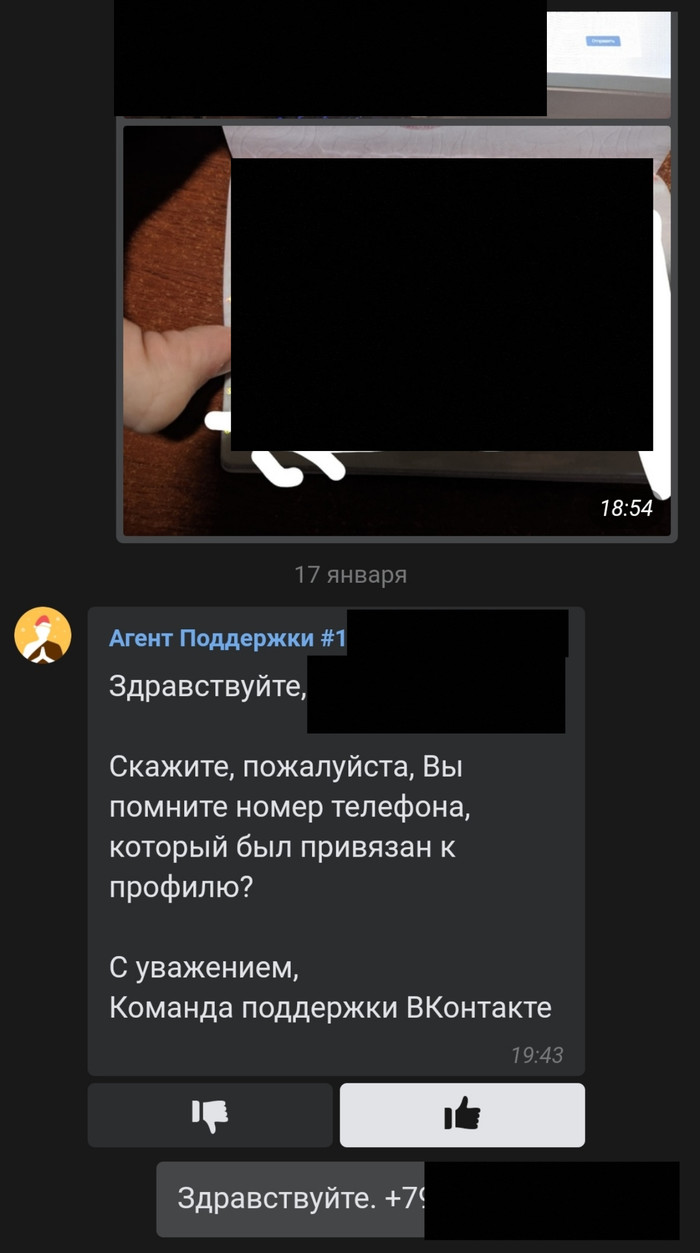Screen dimensions: 700x1253
Task: Tap the redacted block after agent's name
Action: coord(457,632)
